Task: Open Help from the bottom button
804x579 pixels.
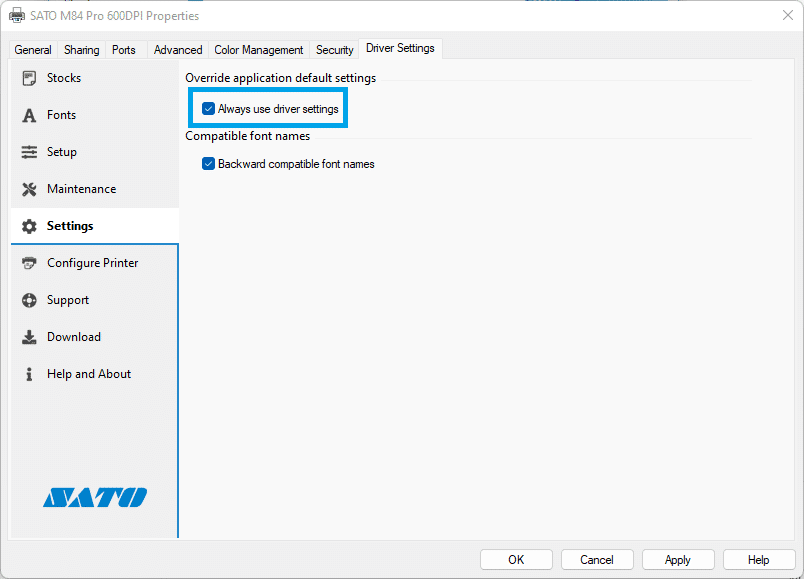Action: pyautogui.click(x=758, y=560)
